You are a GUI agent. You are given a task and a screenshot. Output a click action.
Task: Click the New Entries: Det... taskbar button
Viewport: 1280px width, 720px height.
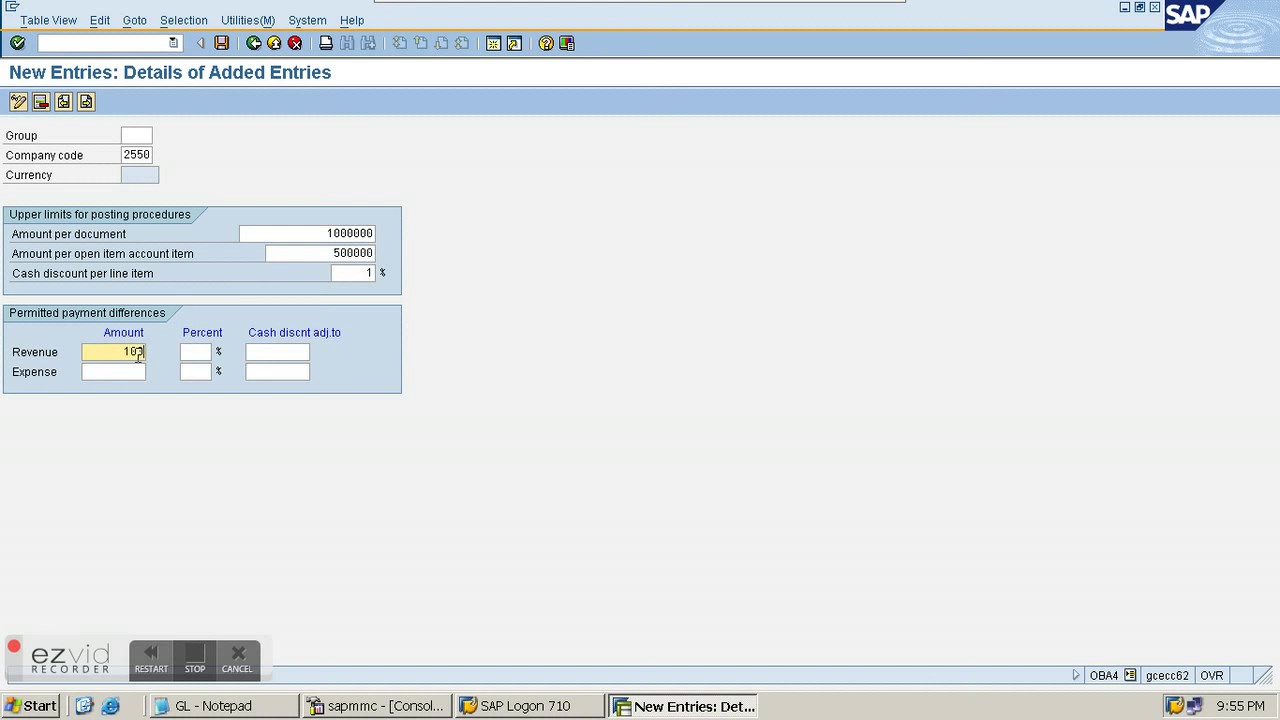point(683,706)
